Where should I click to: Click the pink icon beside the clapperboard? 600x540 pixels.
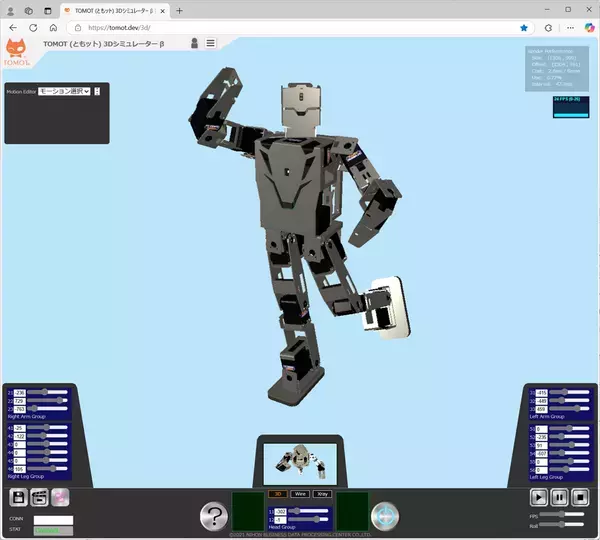pos(60,497)
